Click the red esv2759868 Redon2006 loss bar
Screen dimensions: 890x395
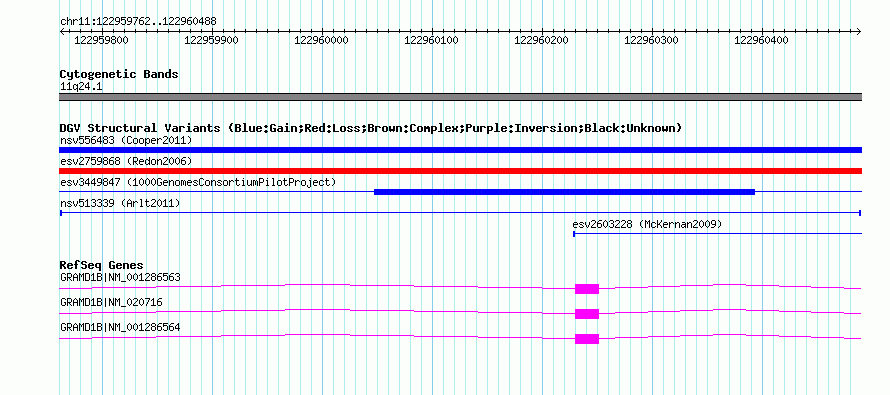pos(460,171)
